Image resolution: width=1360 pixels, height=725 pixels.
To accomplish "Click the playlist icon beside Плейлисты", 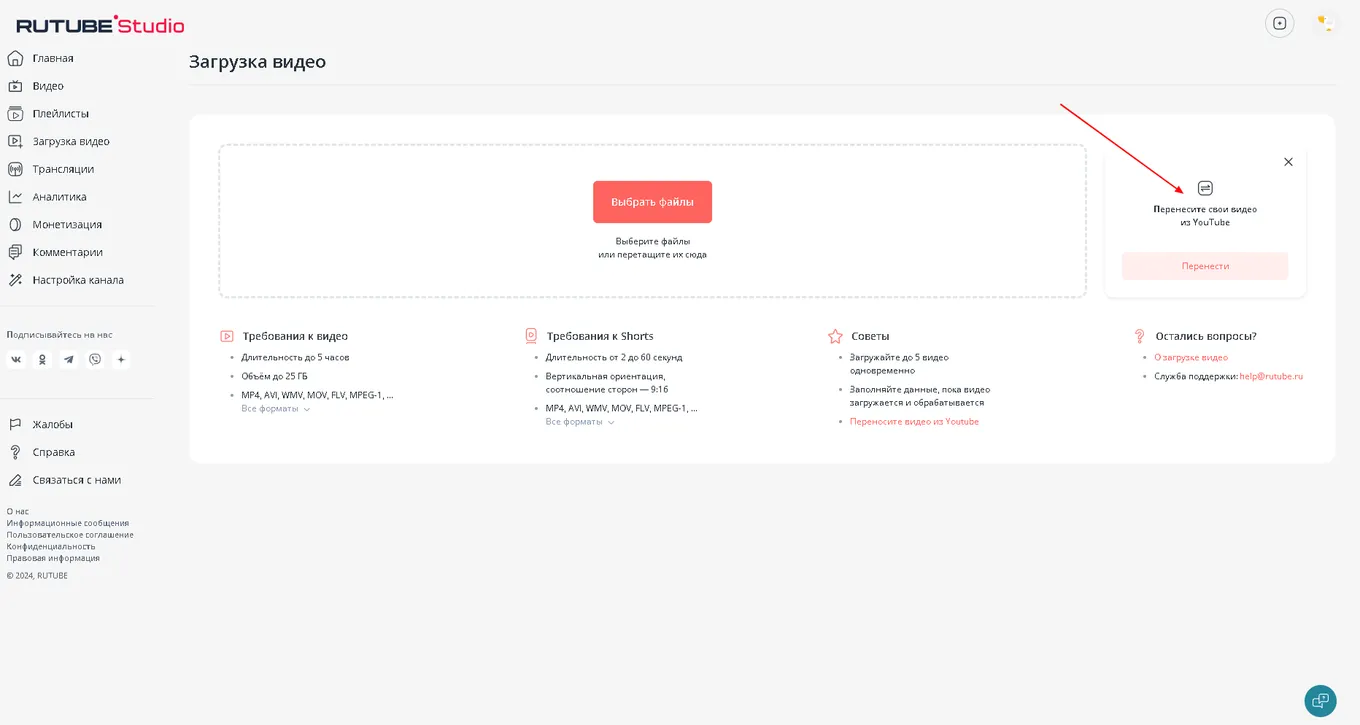I will pyautogui.click(x=15, y=114).
